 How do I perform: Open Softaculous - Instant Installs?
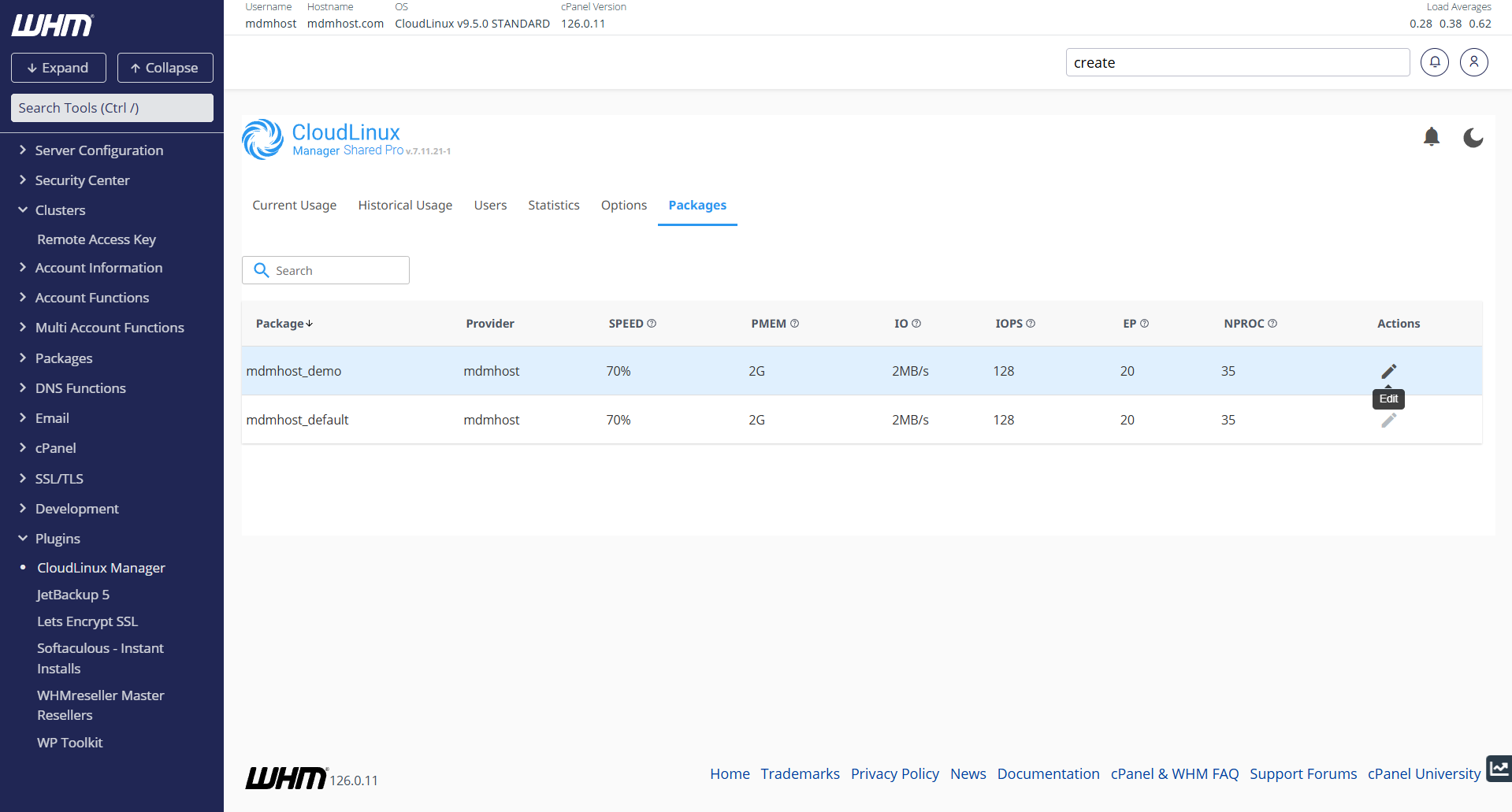[x=100, y=658]
